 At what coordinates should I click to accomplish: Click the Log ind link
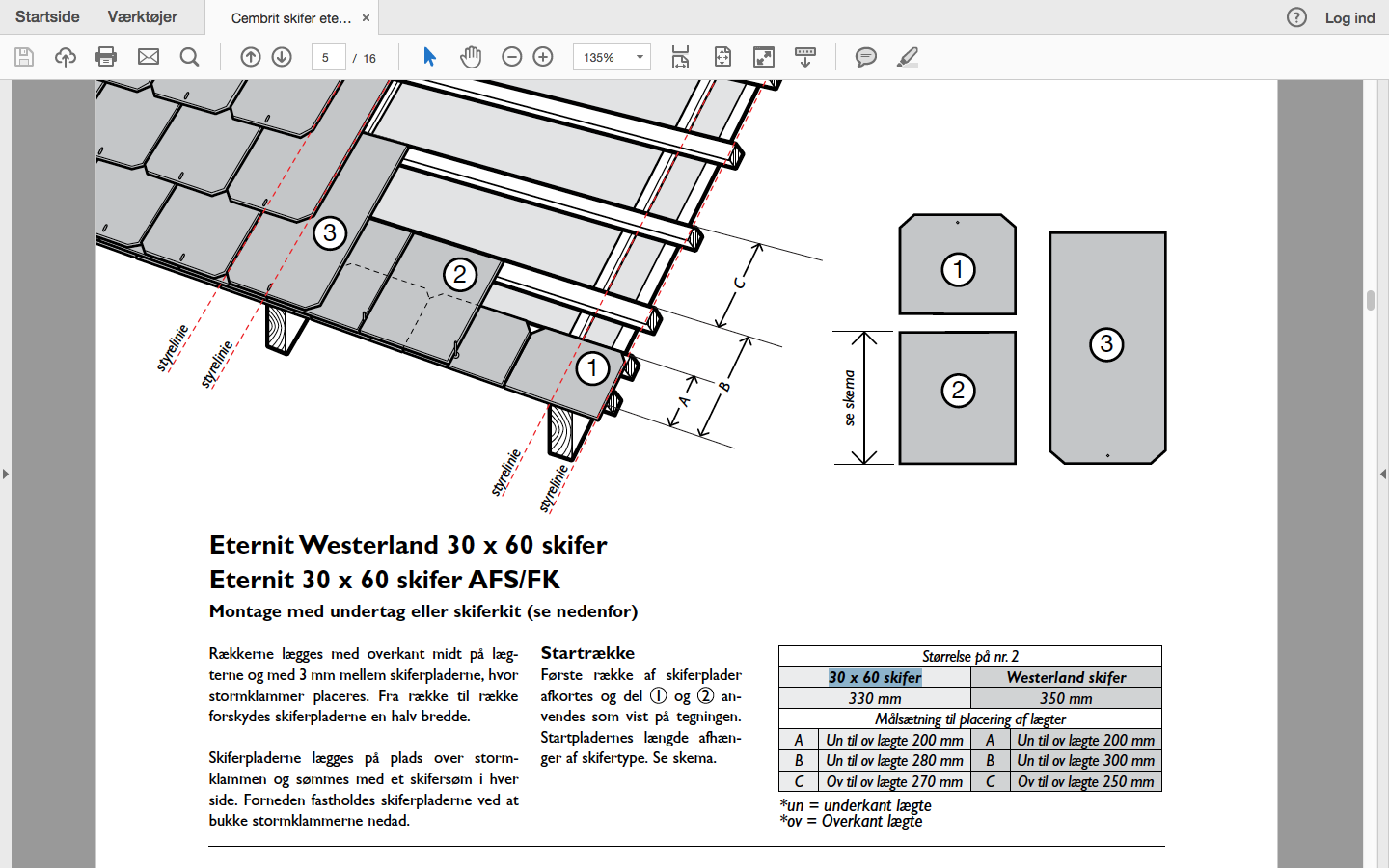click(1349, 17)
